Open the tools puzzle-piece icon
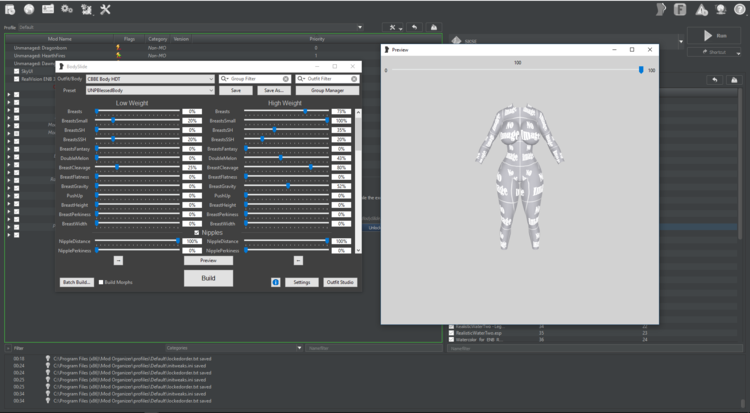The width and height of the screenshot is (750, 413). click(x=87, y=9)
